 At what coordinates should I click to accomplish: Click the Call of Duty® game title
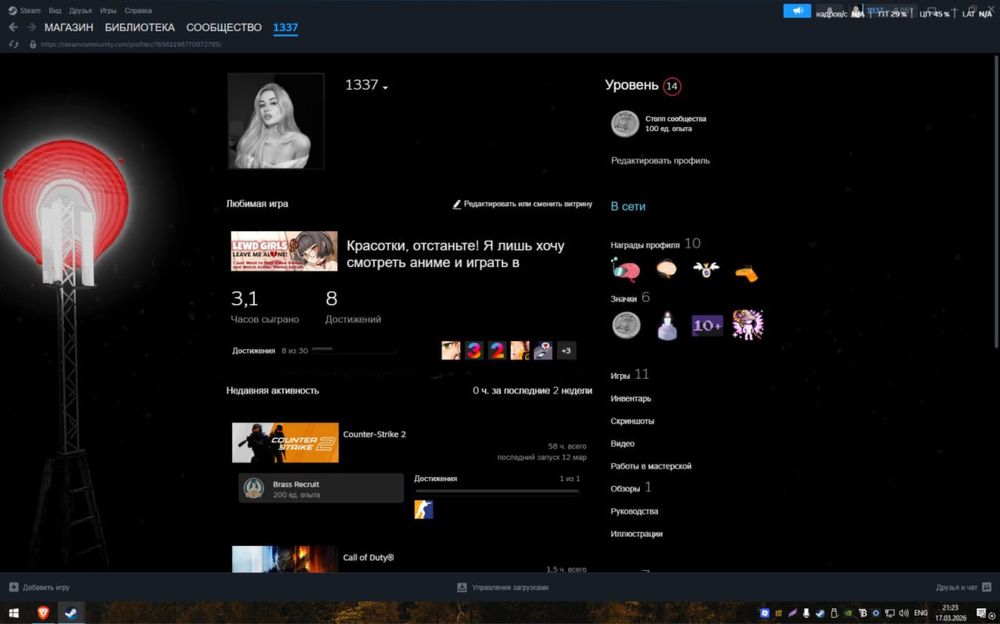[x=369, y=558]
